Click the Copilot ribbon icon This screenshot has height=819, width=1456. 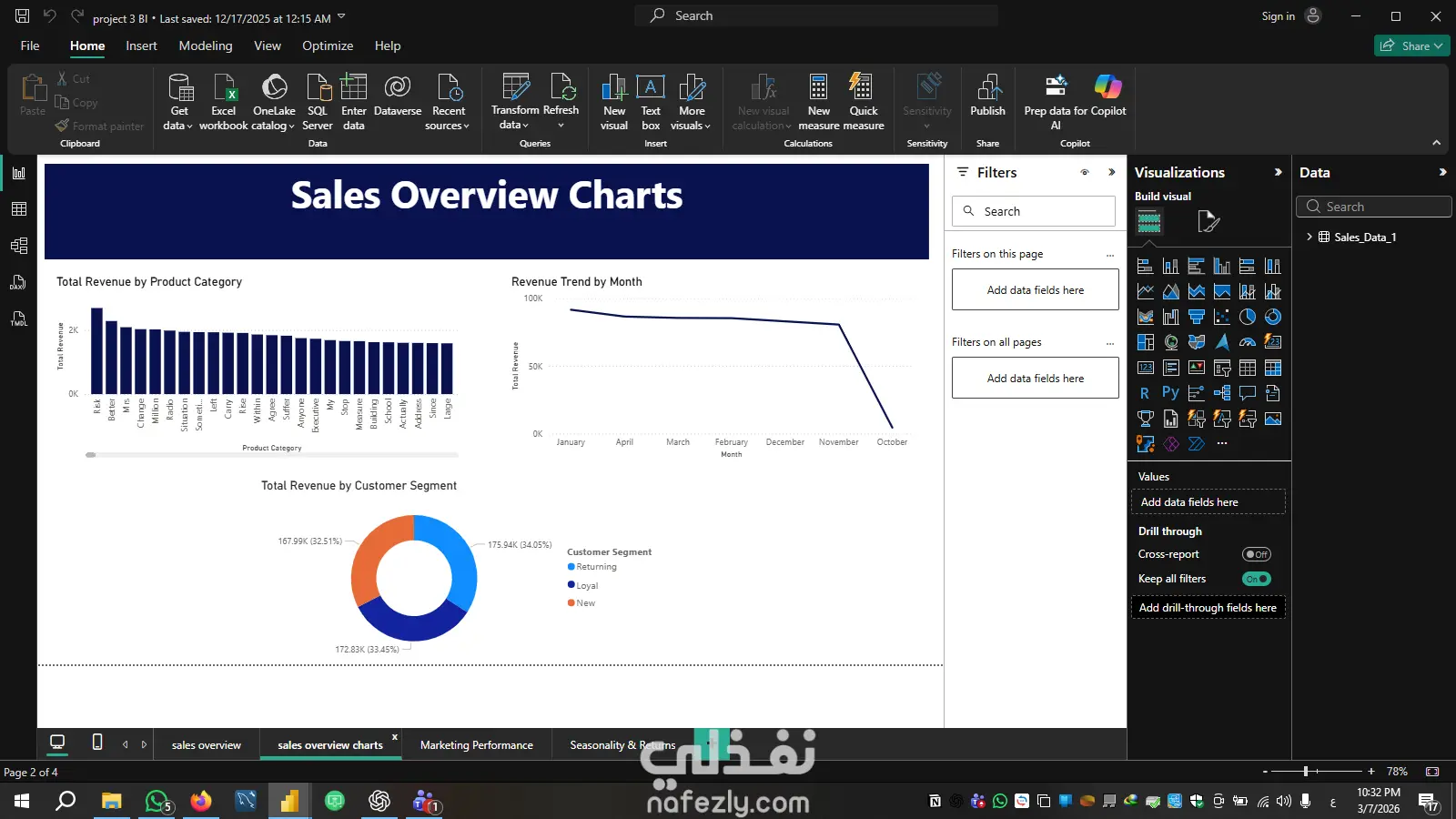click(1107, 86)
